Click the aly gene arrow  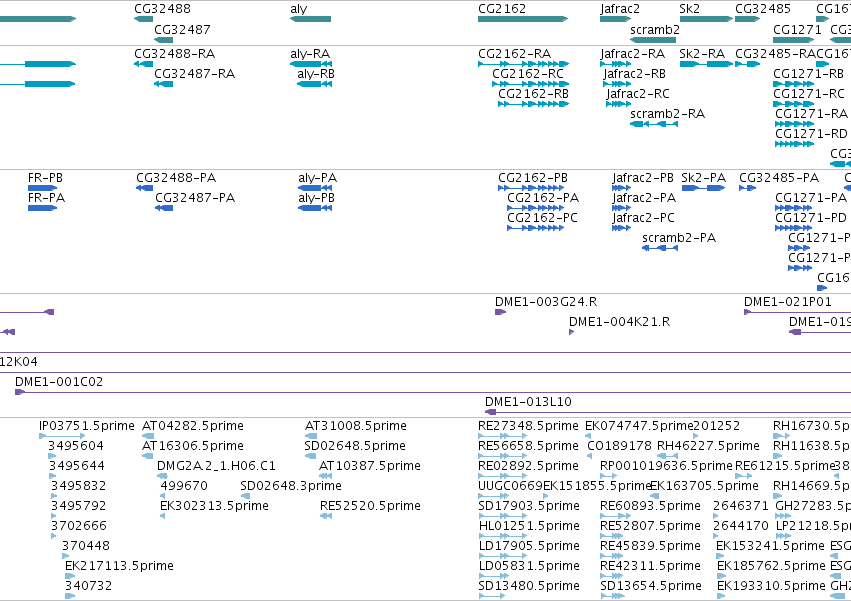310,19
